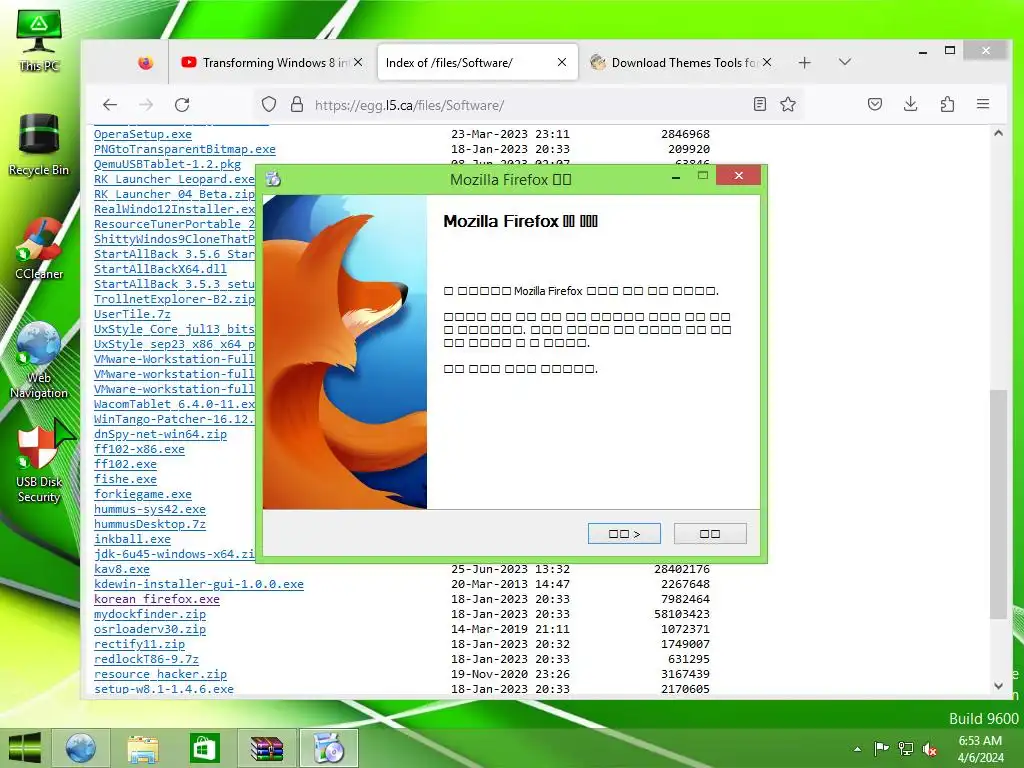Screen dimensions: 1024x768
Task: Open the hummus-sys42.exe link
Action: coord(150,509)
